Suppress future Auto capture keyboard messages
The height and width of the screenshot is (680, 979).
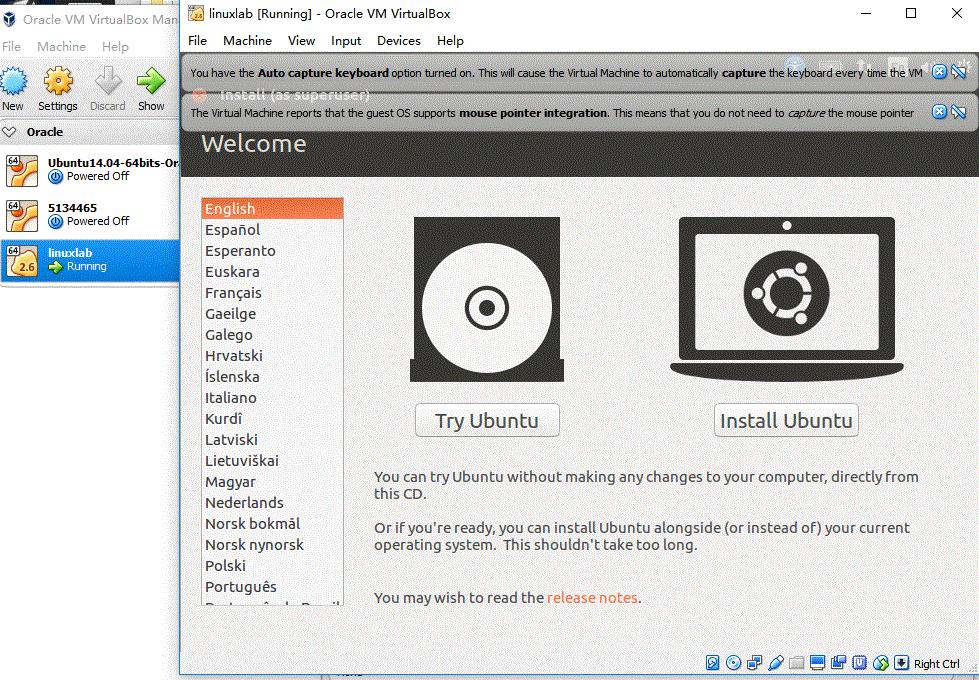coord(959,72)
